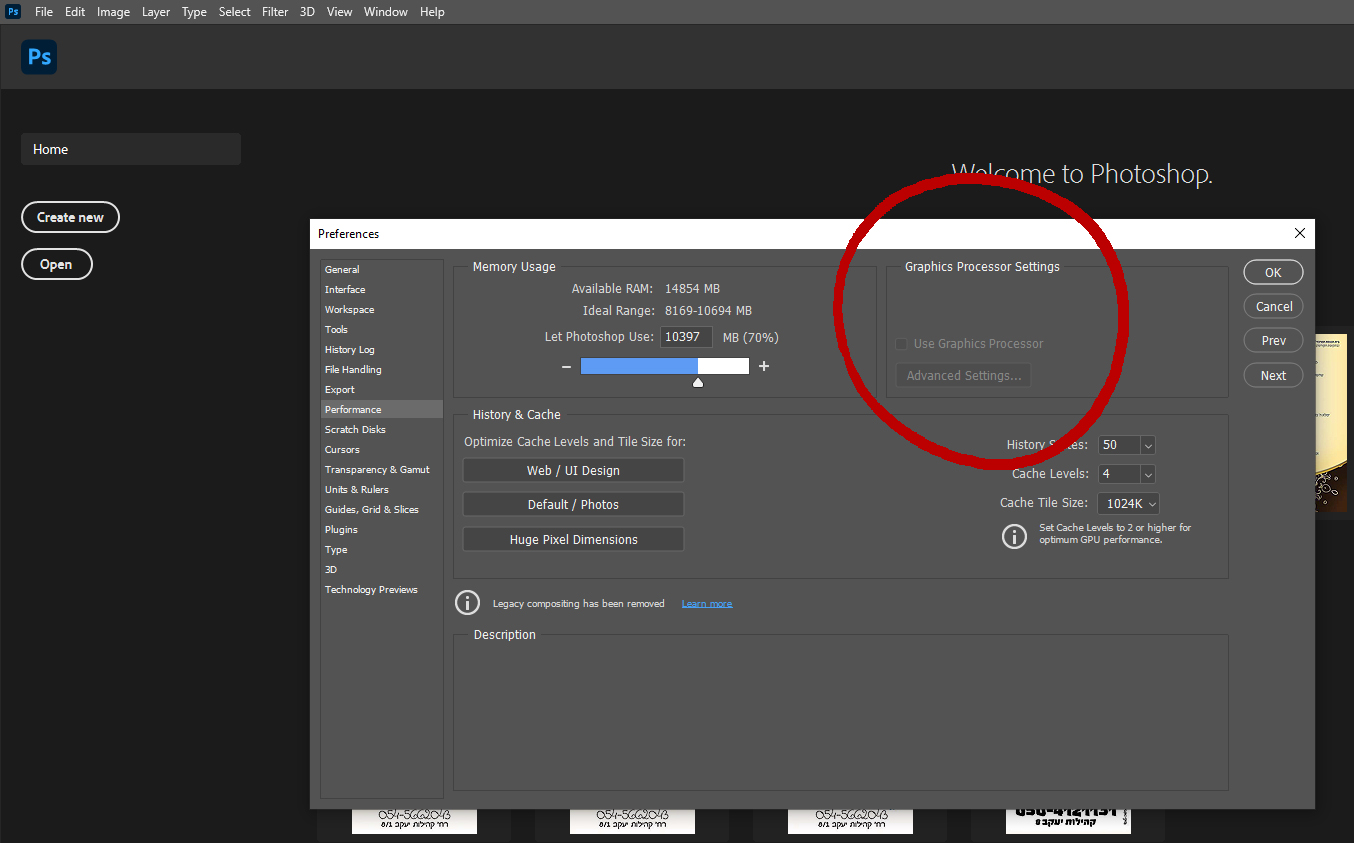
Task: Click the Legacy compositing has been removed text
Action: coord(579,604)
